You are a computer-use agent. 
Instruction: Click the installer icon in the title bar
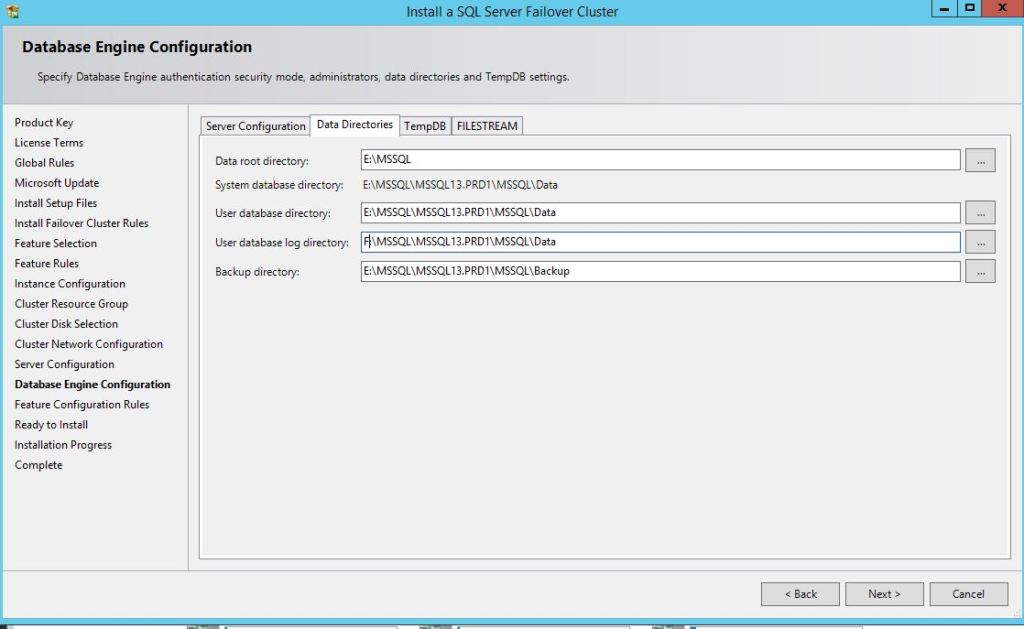[12, 12]
